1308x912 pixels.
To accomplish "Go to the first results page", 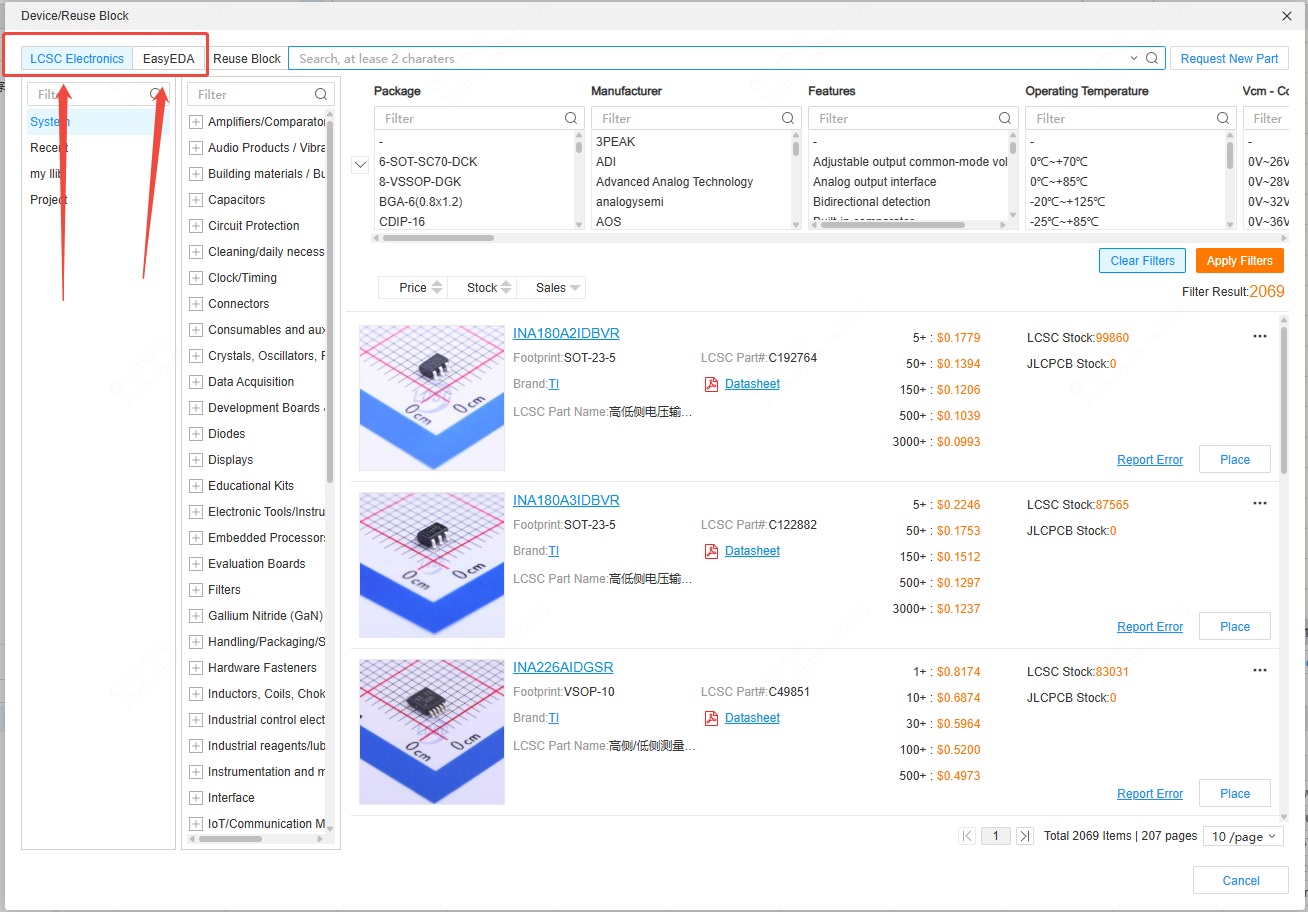I will [967, 836].
